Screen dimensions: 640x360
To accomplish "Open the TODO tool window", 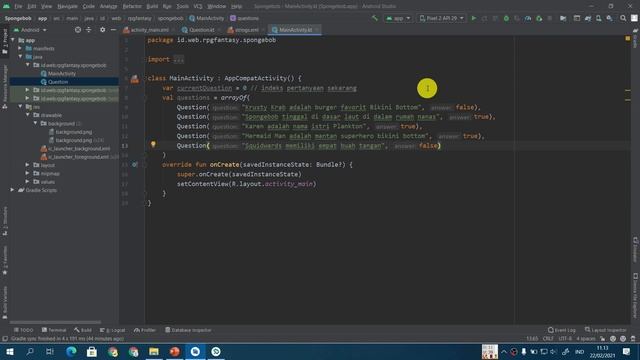I will click(x=24, y=330).
